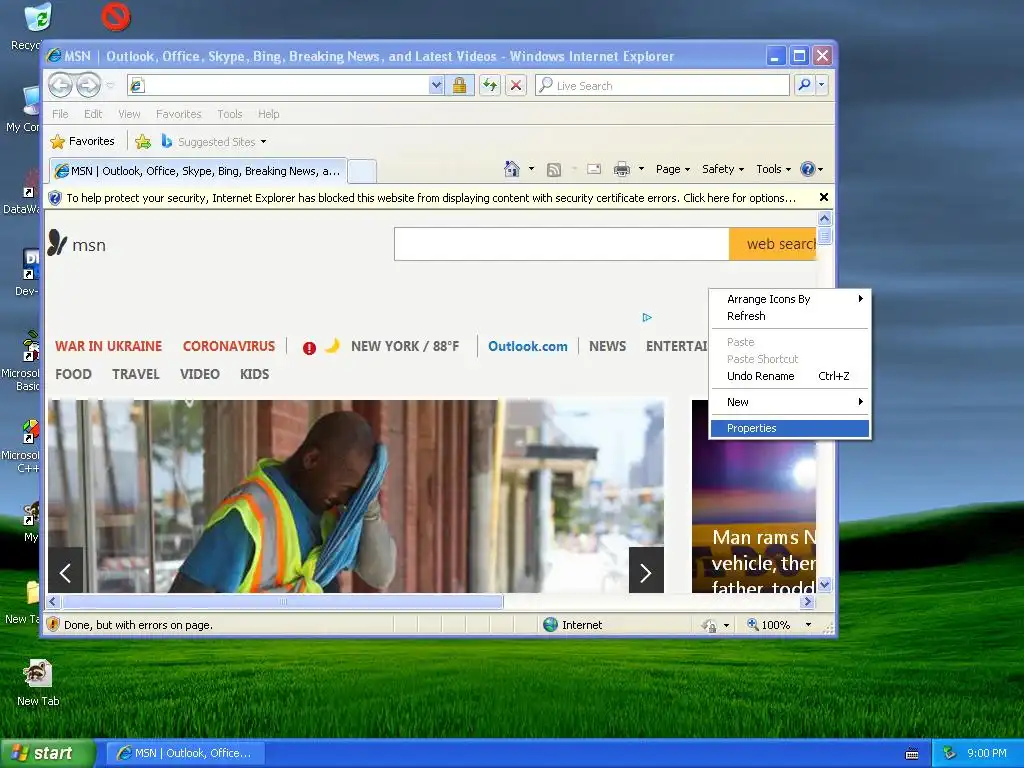This screenshot has height=768, width=1024.
Task: Select Properties in context menu
Action: click(790, 428)
